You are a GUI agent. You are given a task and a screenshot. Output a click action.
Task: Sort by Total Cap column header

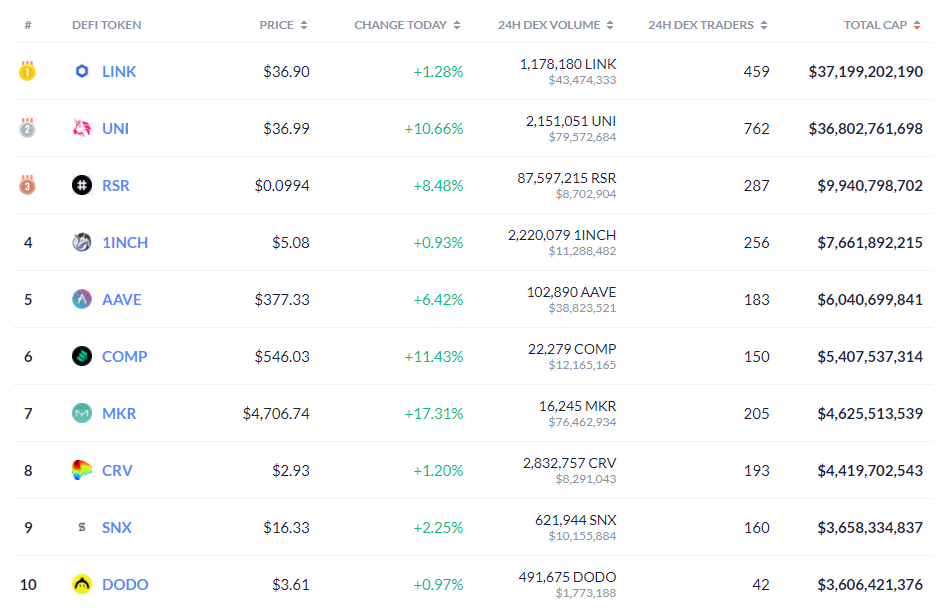(x=882, y=25)
